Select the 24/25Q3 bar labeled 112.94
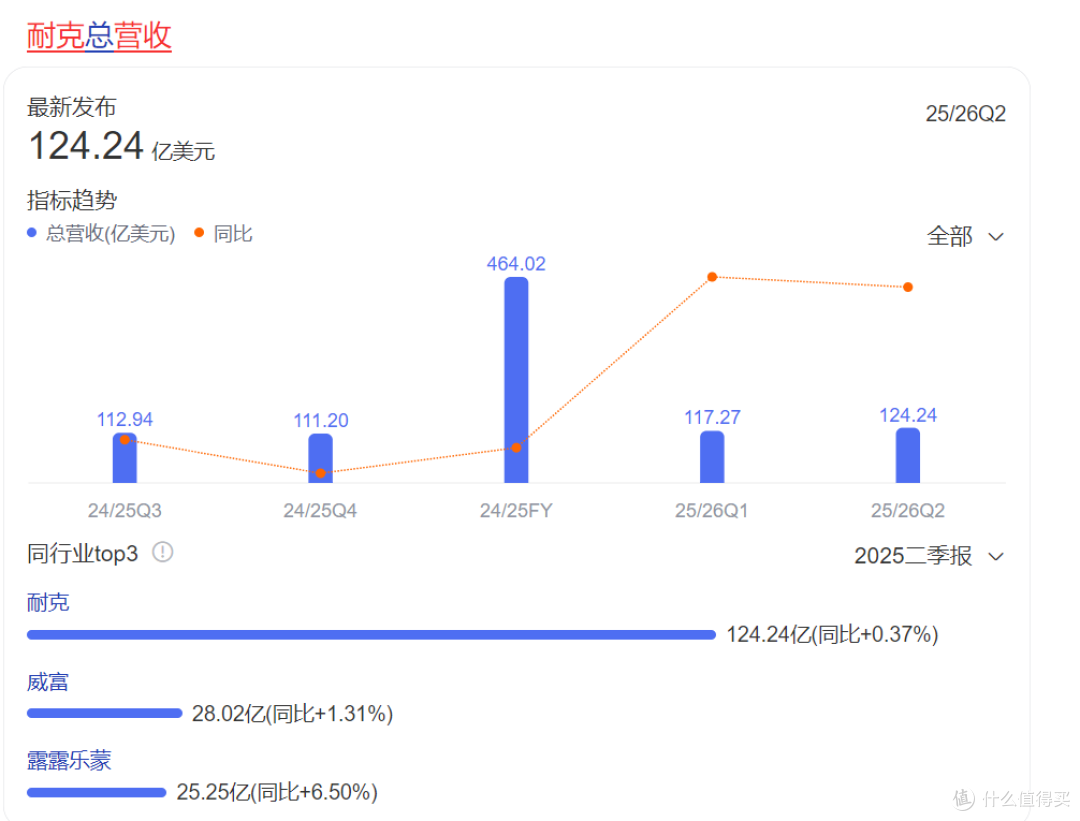Image resolution: width=1080 pixels, height=821 pixels. coord(125,458)
